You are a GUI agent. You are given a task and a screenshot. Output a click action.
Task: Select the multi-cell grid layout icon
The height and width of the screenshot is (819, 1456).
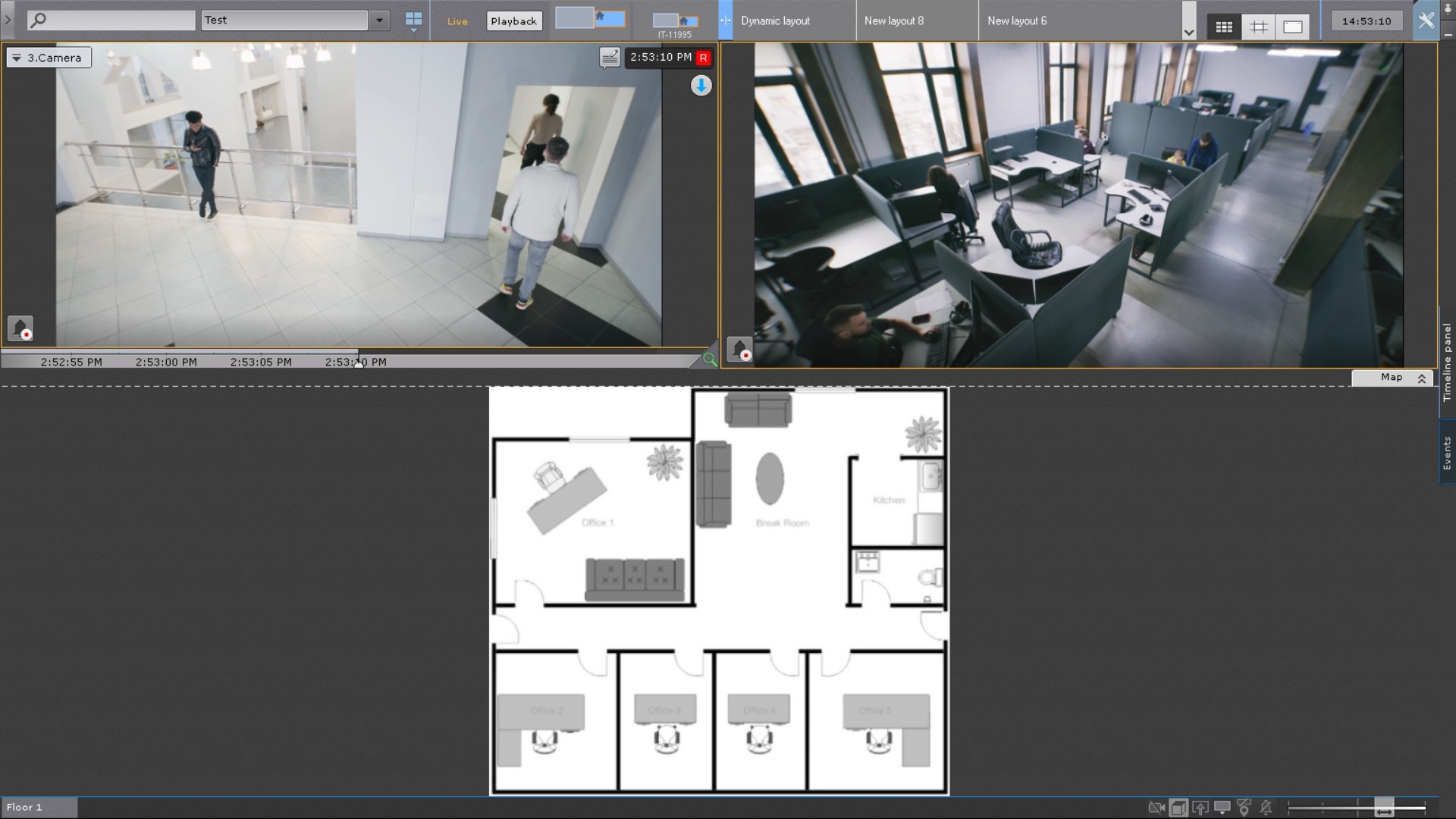point(1224,27)
